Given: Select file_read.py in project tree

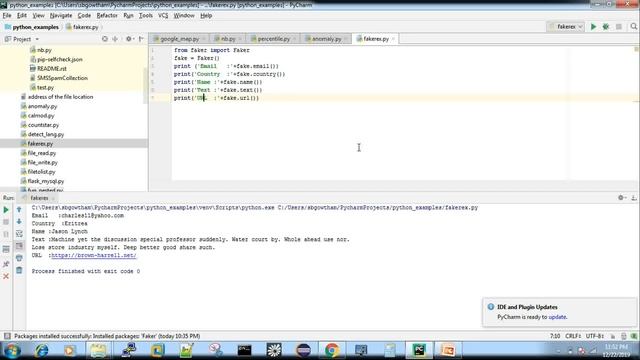Looking at the screenshot, I should (42, 153).
